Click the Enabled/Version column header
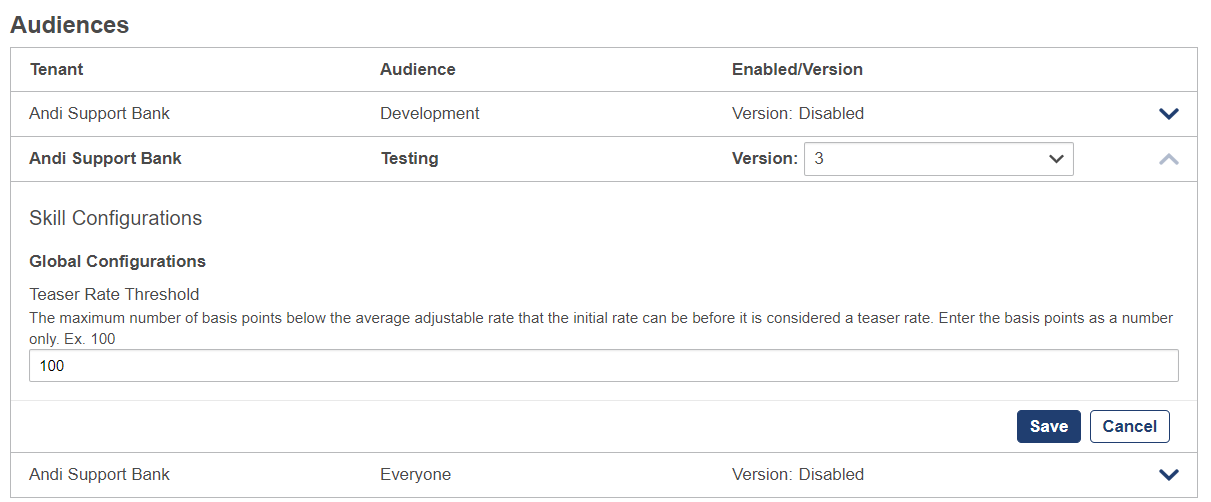Viewport: 1211px width, 502px height. click(797, 70)
